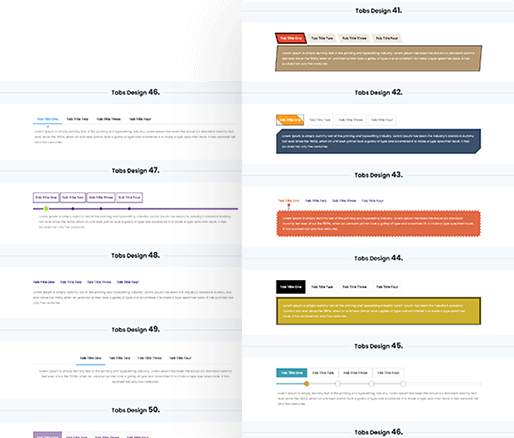The image size is (514, 438).
Task: Click the orange progress dot in Design 45
Action: [306, 384]
